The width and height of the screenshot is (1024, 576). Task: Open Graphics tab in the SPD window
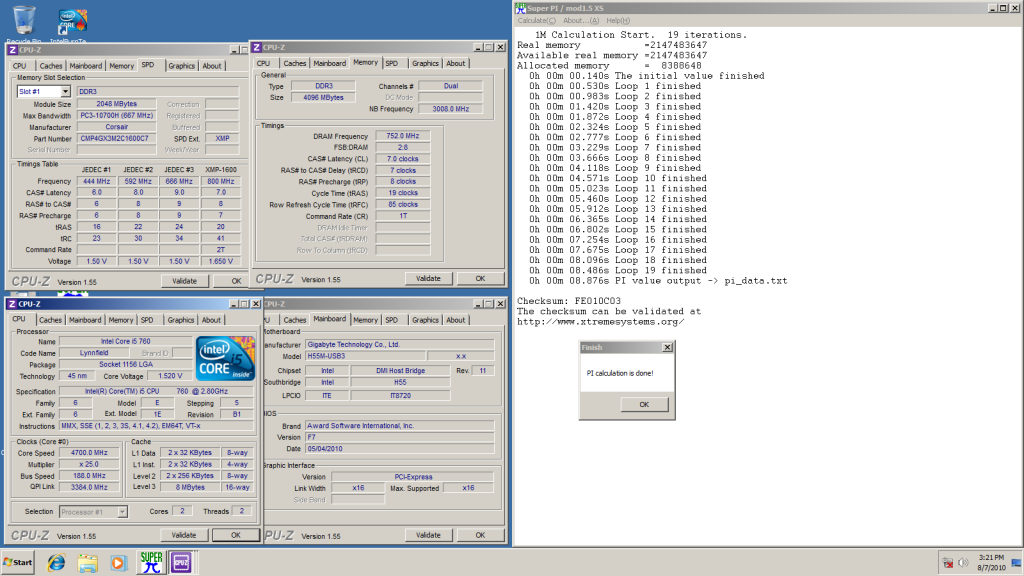point(181,66)
